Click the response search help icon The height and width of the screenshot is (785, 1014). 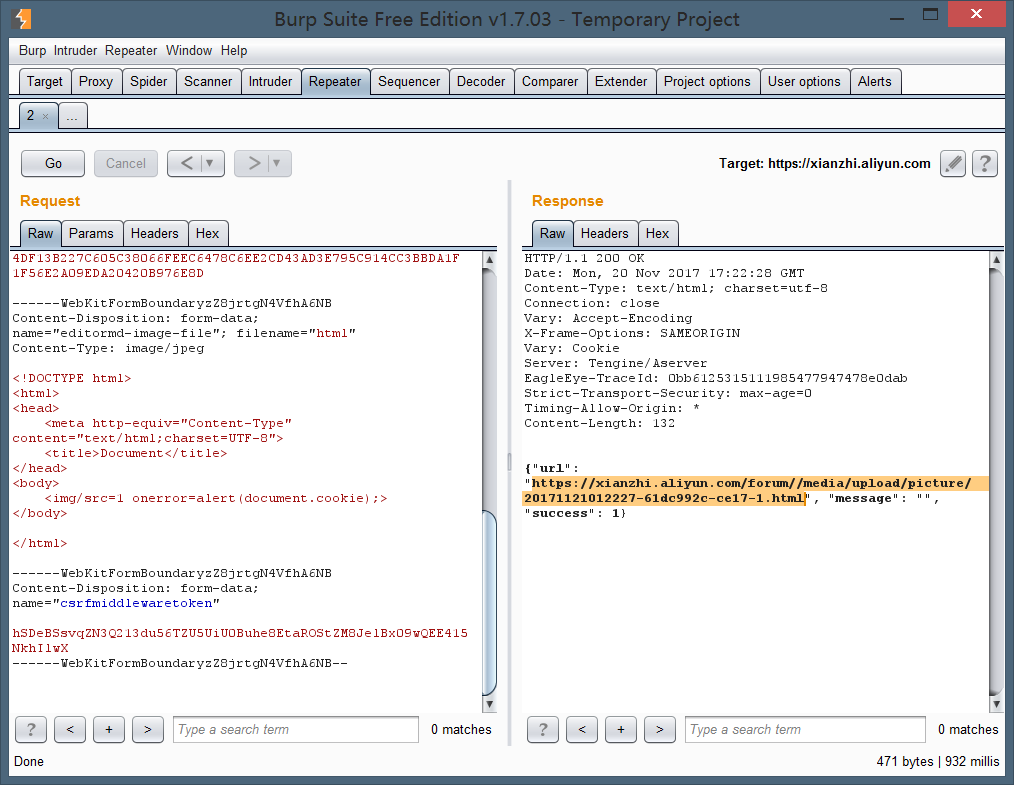[543, 729]
